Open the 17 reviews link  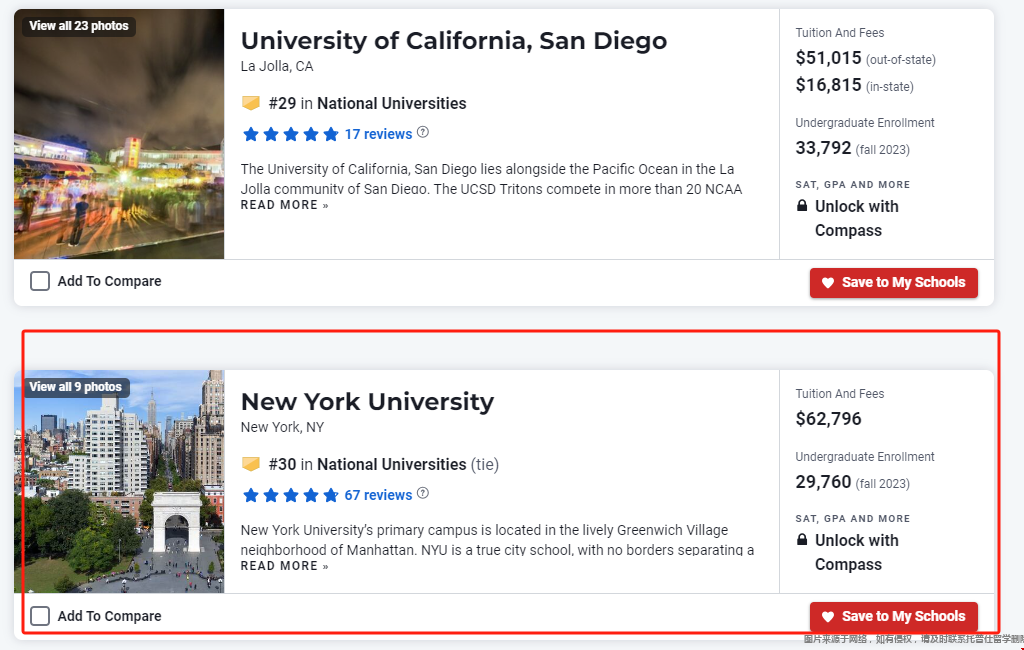point(378,135)
